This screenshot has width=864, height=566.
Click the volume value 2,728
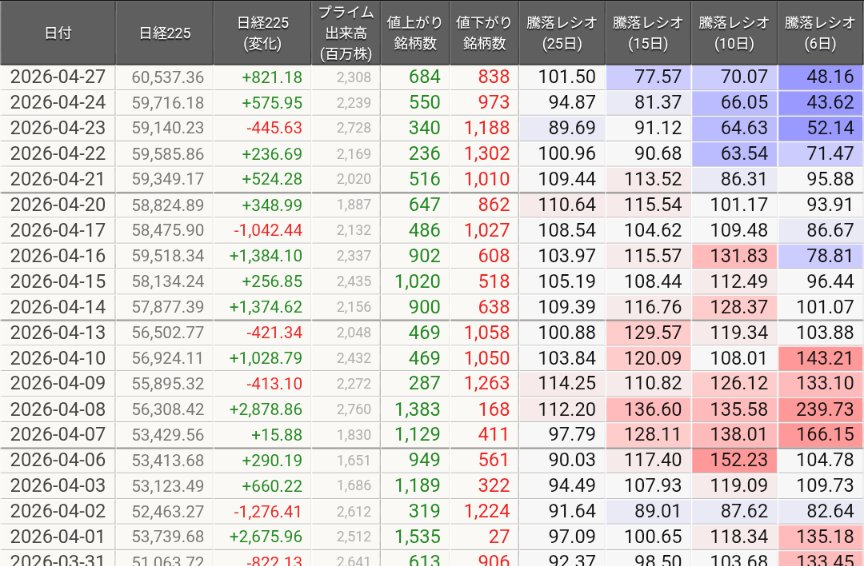[x=354, y=128]
